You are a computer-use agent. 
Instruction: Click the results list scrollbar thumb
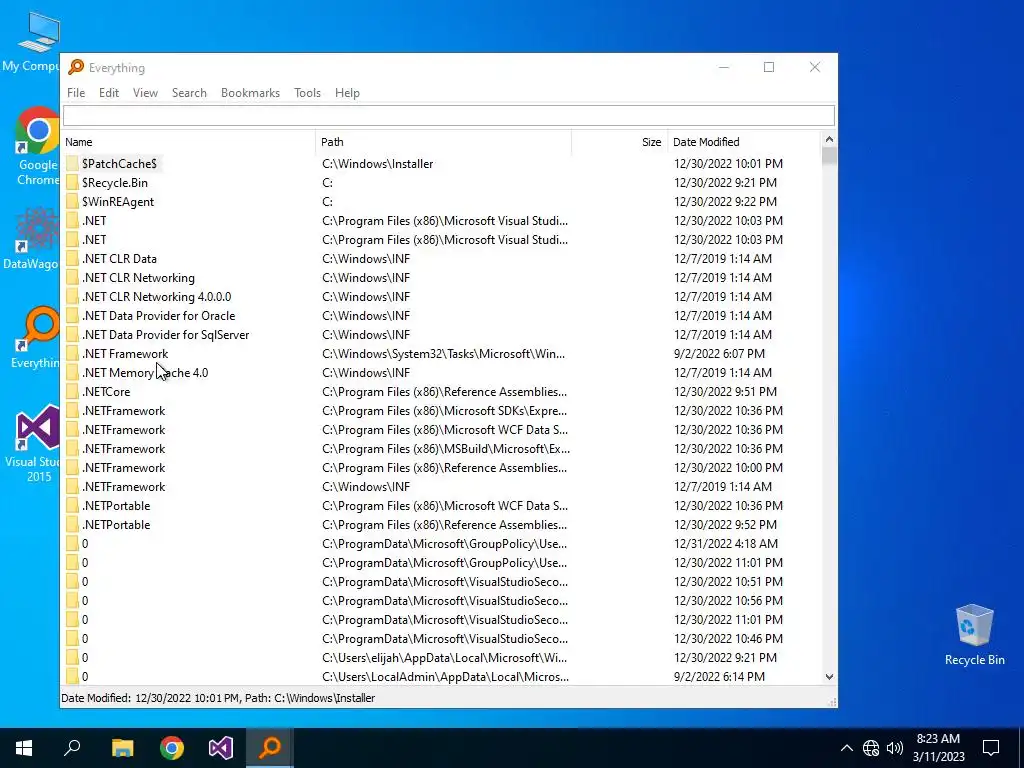pos(829,156)
